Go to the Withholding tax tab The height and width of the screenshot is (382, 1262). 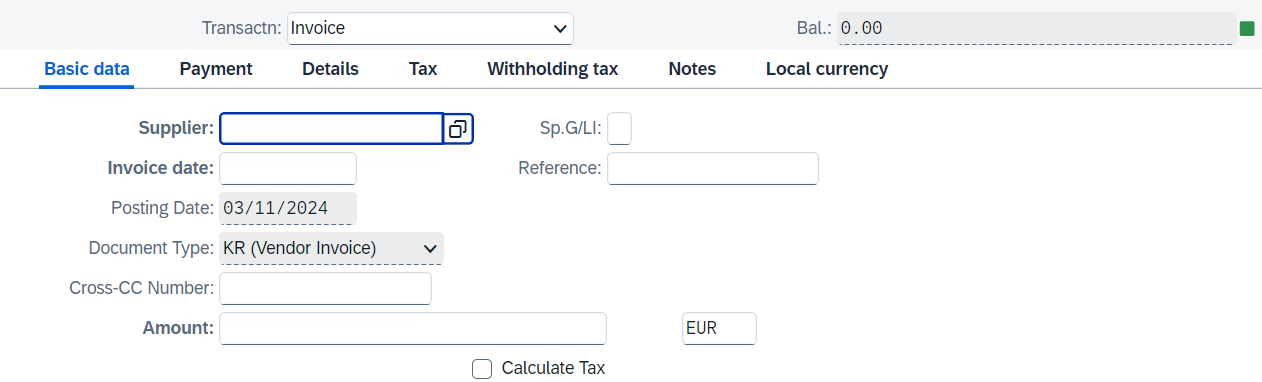(x=553, y=69)
